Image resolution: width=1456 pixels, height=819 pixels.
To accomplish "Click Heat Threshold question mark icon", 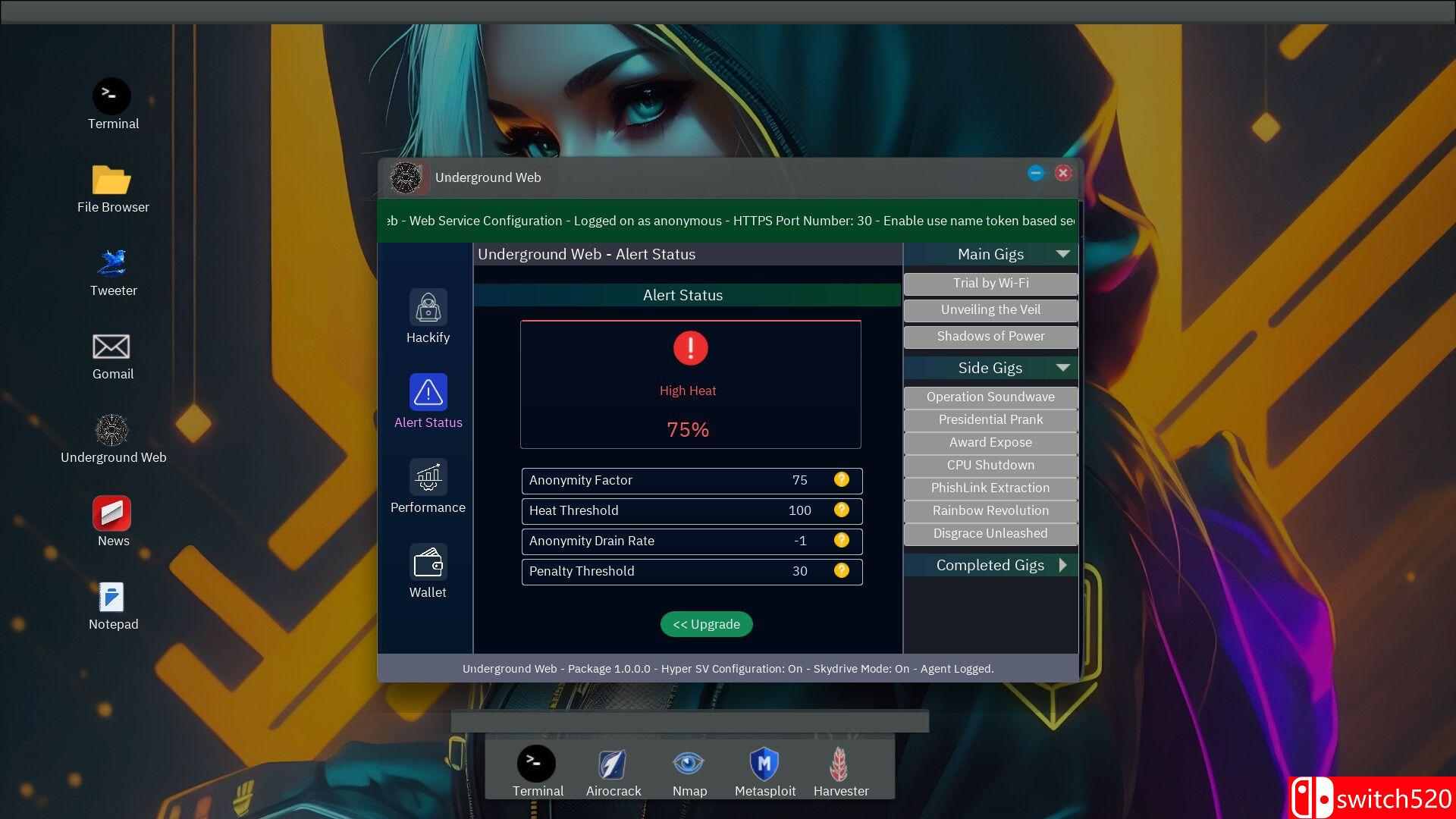I will tap(841, 510).
